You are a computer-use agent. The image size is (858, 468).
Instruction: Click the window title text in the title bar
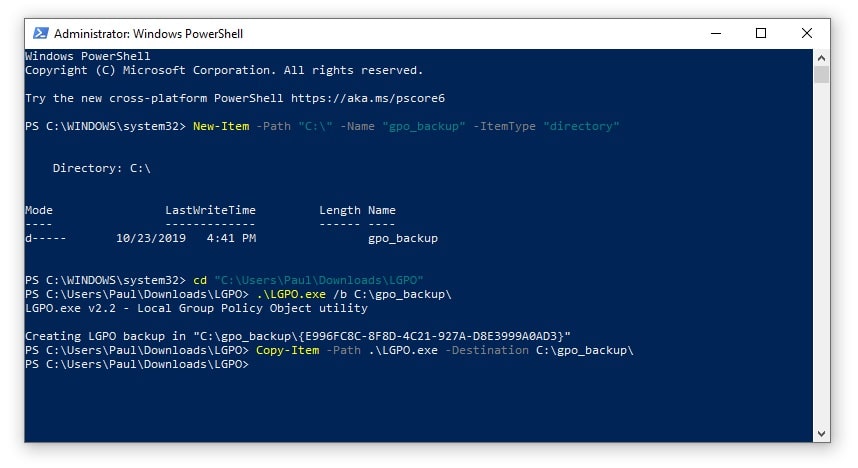pos(148,34)
